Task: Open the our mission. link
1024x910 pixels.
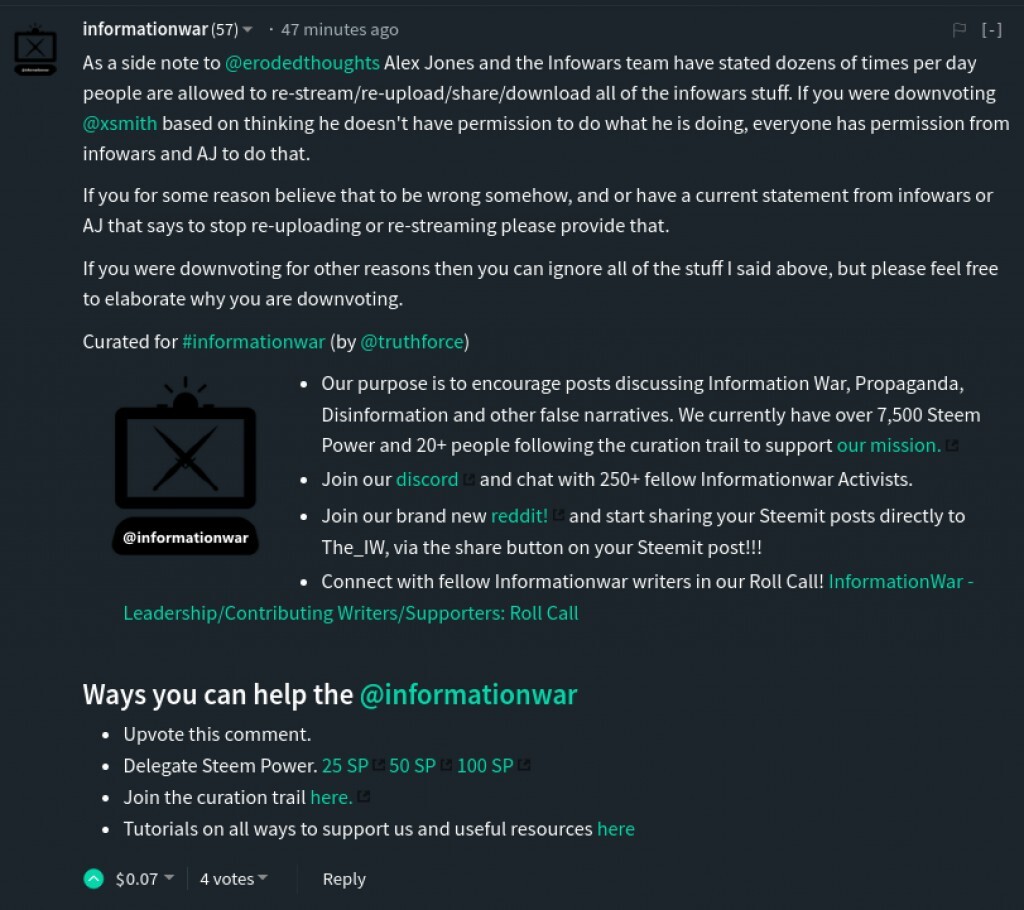Action: [888, 446]
